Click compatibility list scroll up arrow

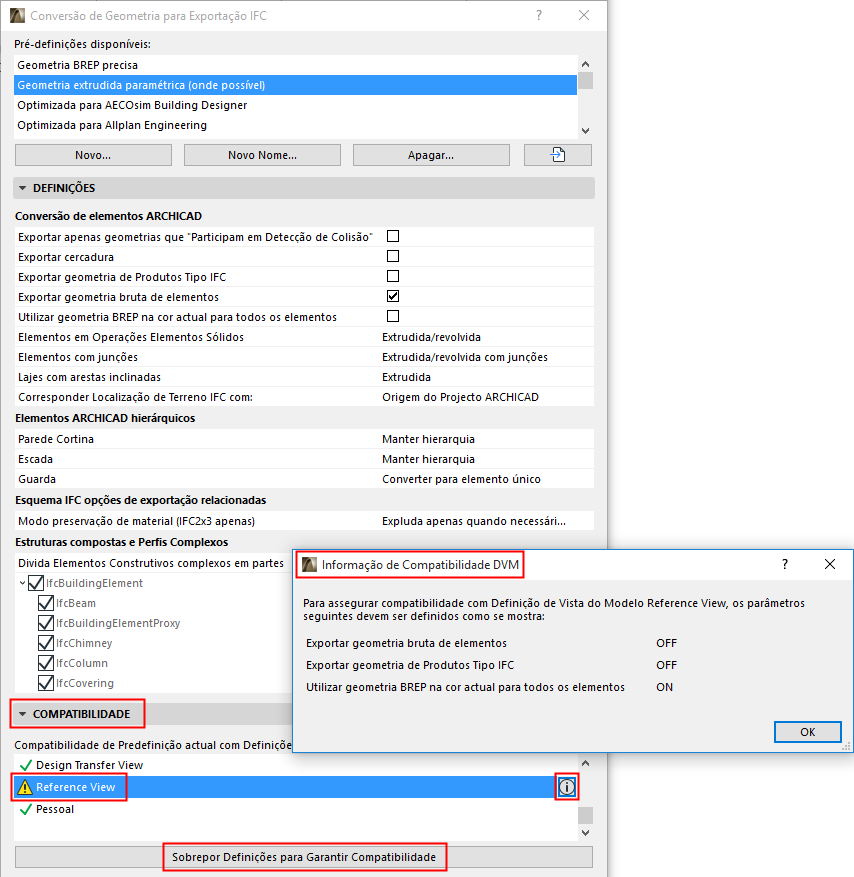(x=586, y=763)
